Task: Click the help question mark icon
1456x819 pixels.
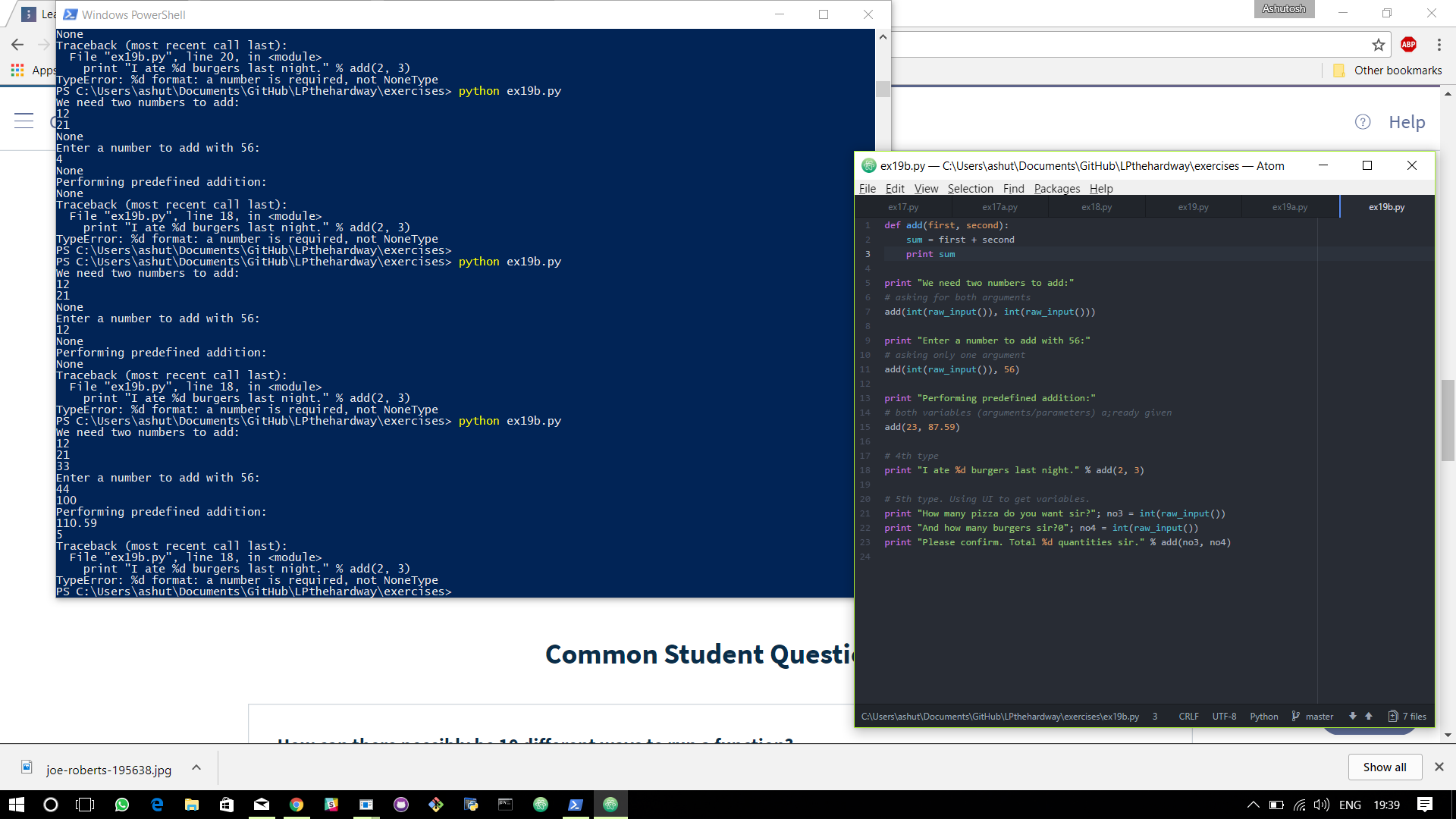Action: pyautogui.click(x=1363, y=122)
